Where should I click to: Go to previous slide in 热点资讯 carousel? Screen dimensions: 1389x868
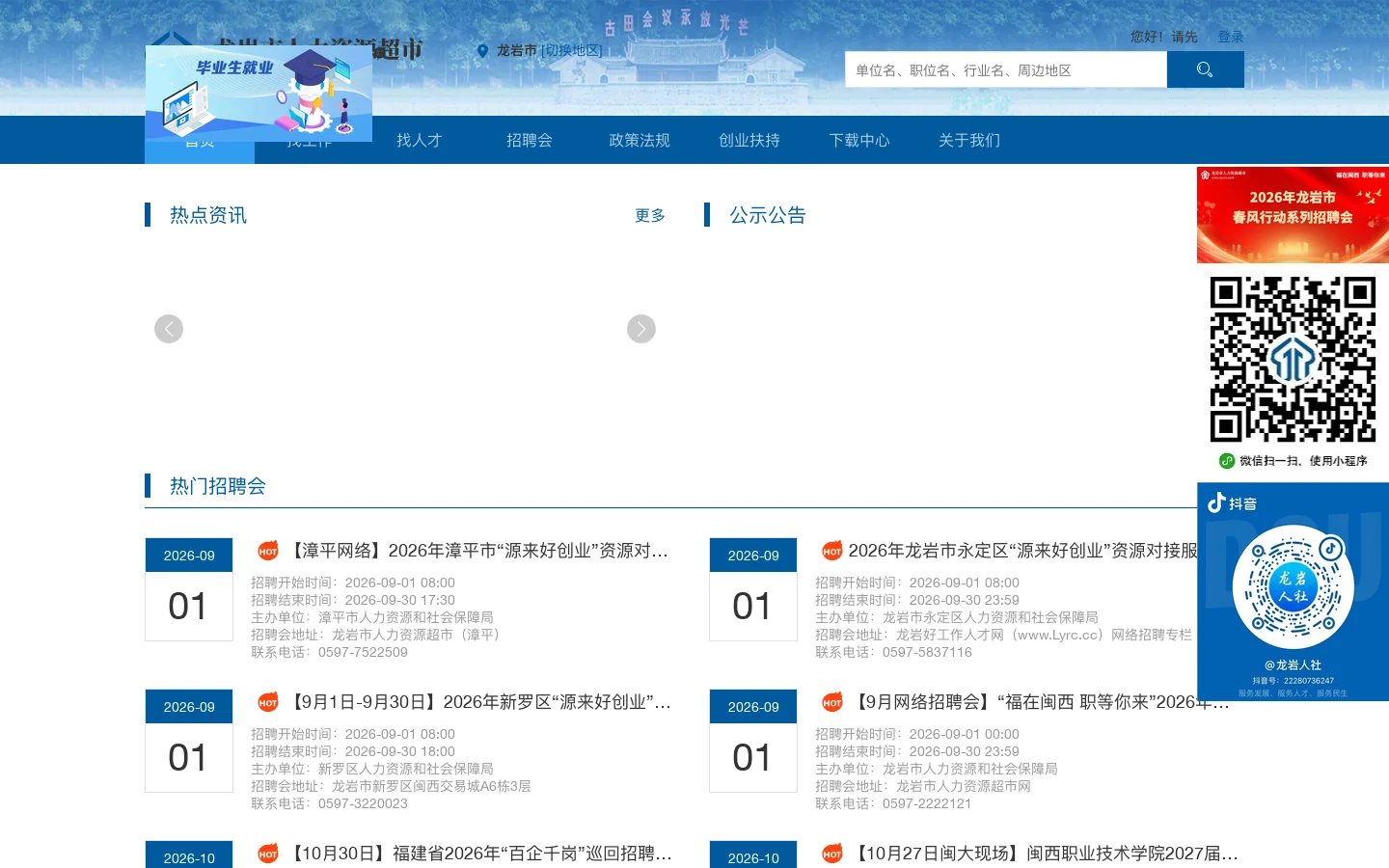169,329
